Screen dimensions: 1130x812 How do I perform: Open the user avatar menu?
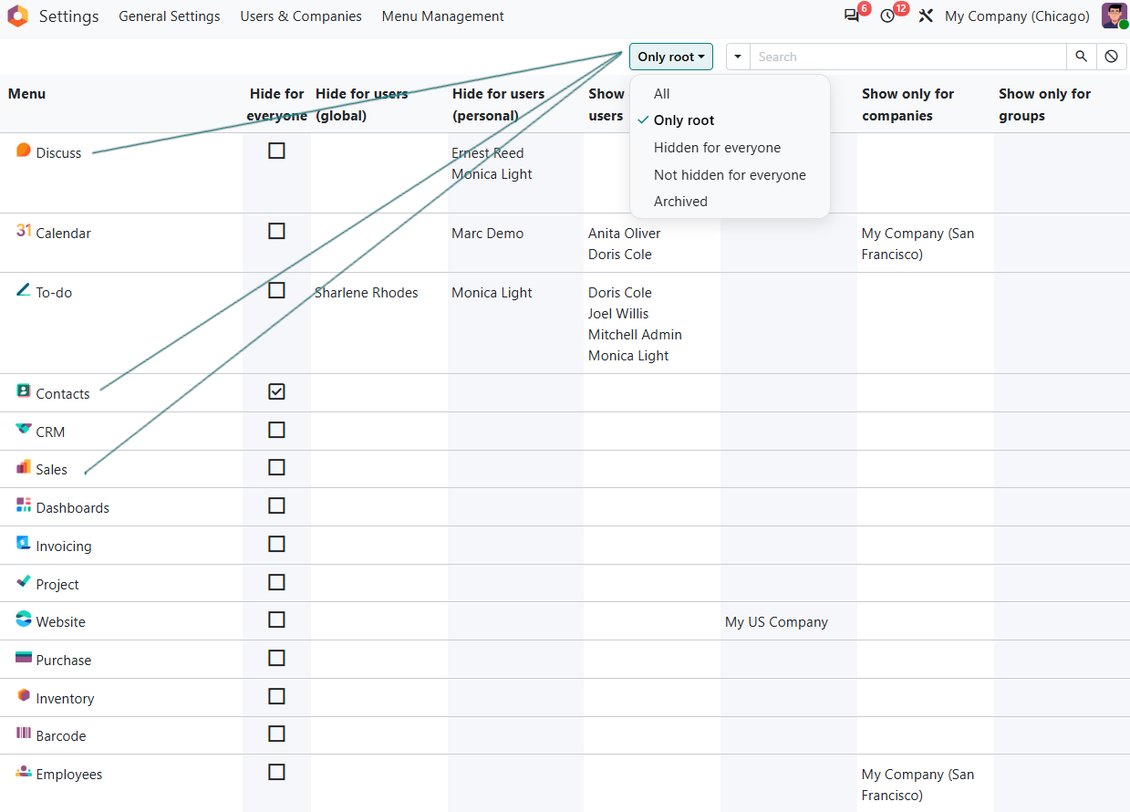[1114, 16]
